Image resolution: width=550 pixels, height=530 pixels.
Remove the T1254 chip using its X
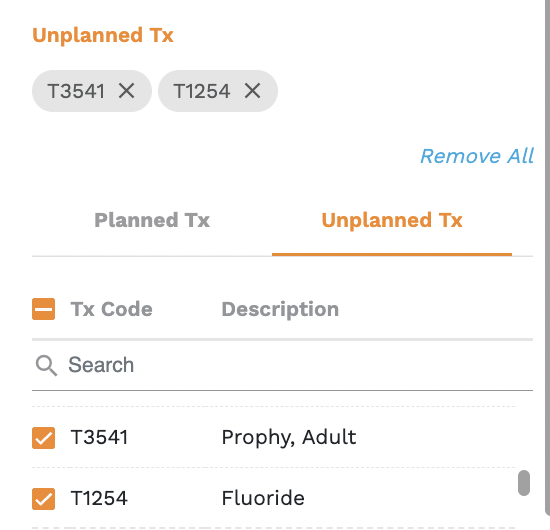(x=252, y=91)
